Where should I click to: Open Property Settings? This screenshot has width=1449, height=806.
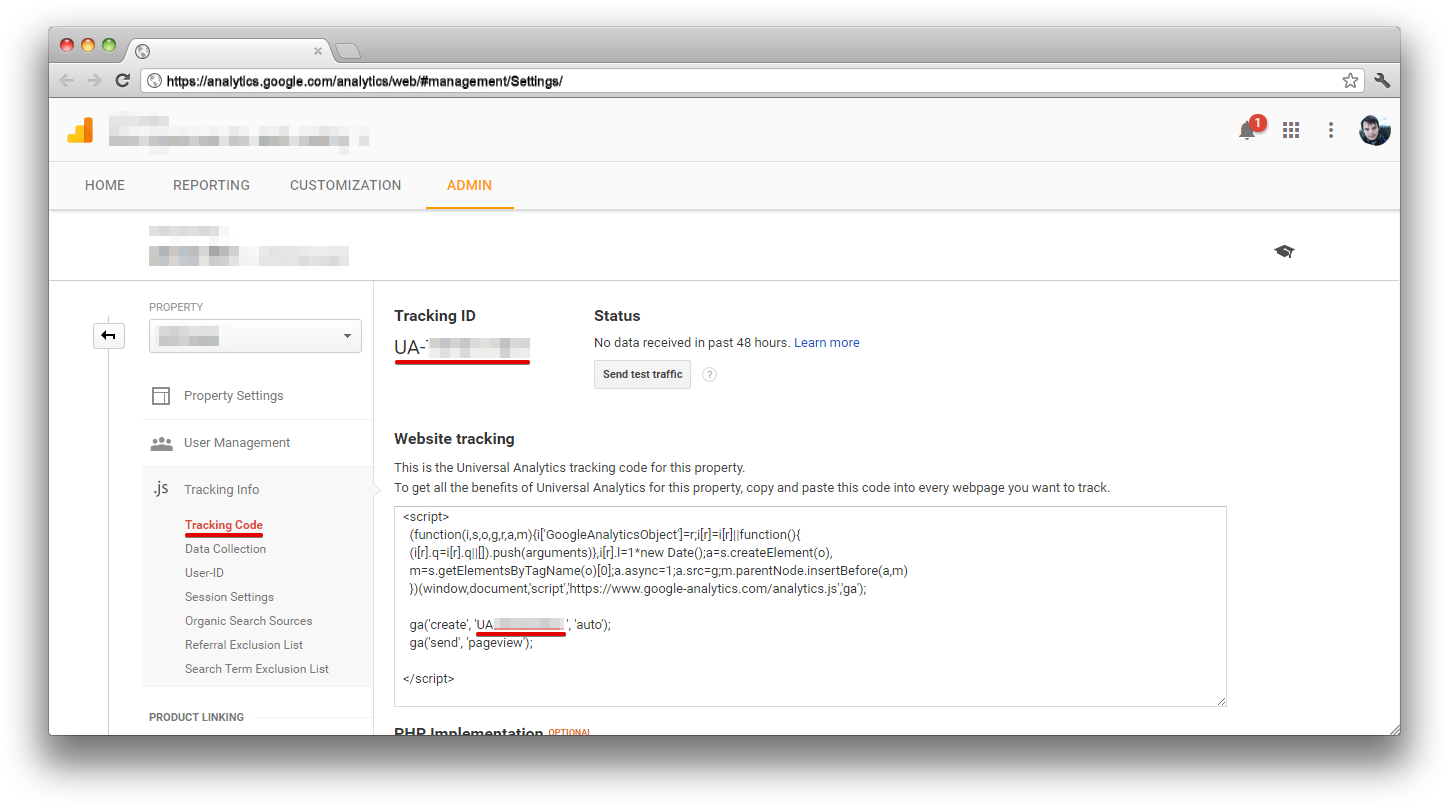[233, 396]
